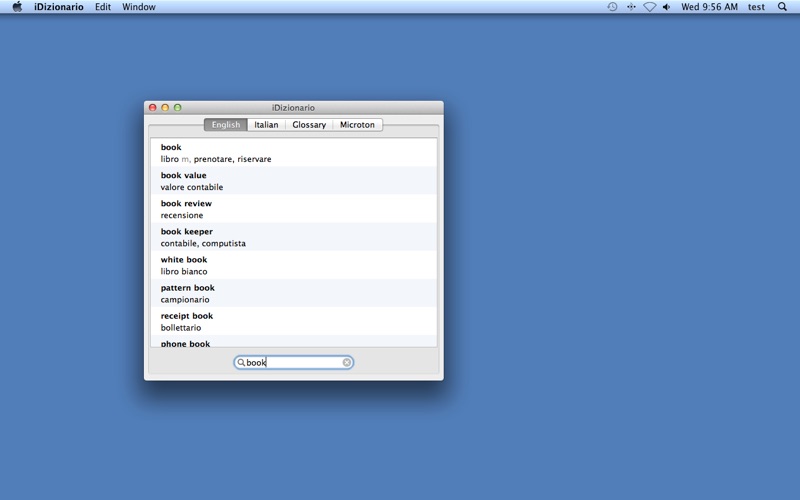Viewport: 800px width, 500px height.
Task: Click the date and time display
Action: [x=709, y=7]
